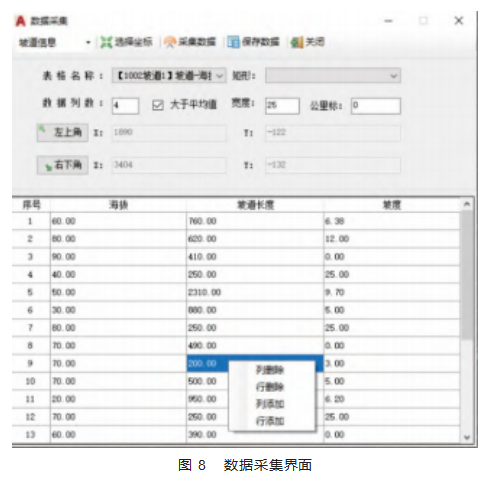
Task: Click the 保存数据 save icon
Action: pyautogui.click(x=233, y=42)
